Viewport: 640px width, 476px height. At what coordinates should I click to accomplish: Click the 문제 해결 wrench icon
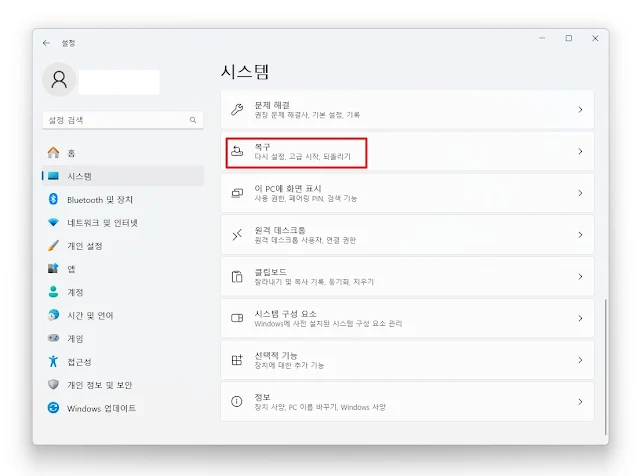point(237,109)
